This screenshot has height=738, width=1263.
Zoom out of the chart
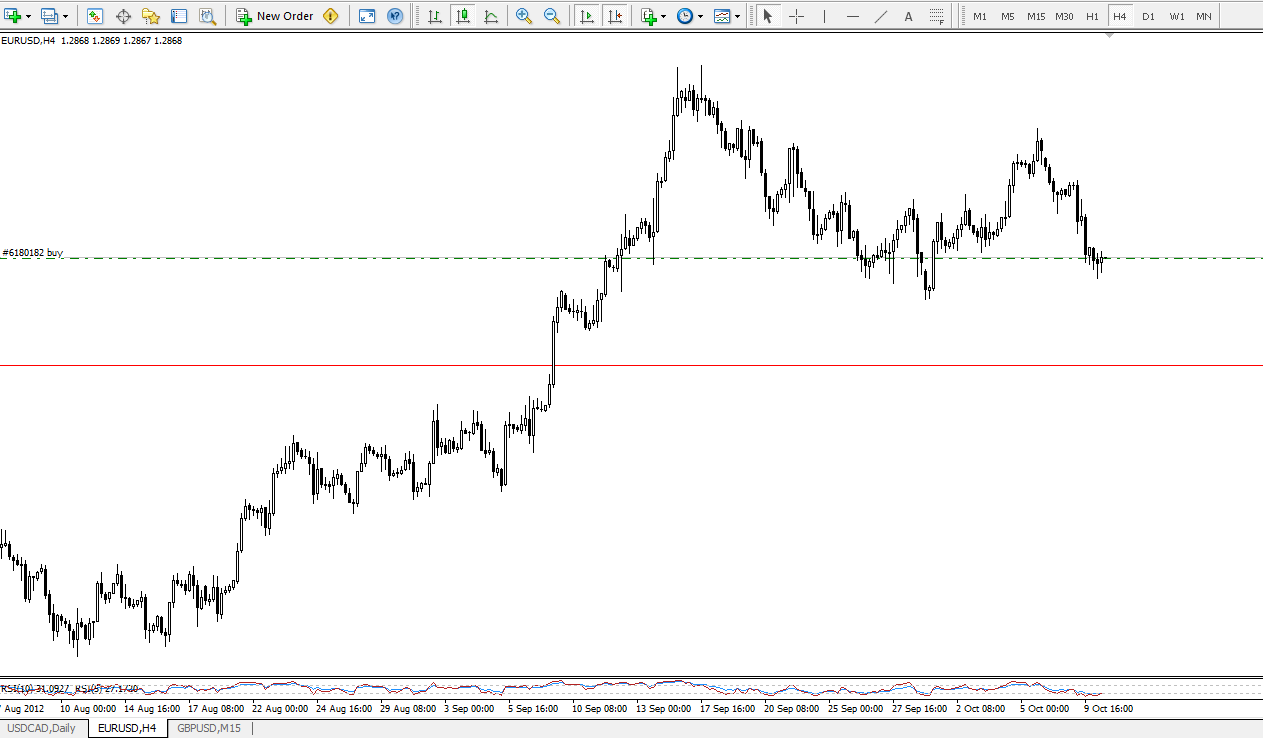(552, 16)
